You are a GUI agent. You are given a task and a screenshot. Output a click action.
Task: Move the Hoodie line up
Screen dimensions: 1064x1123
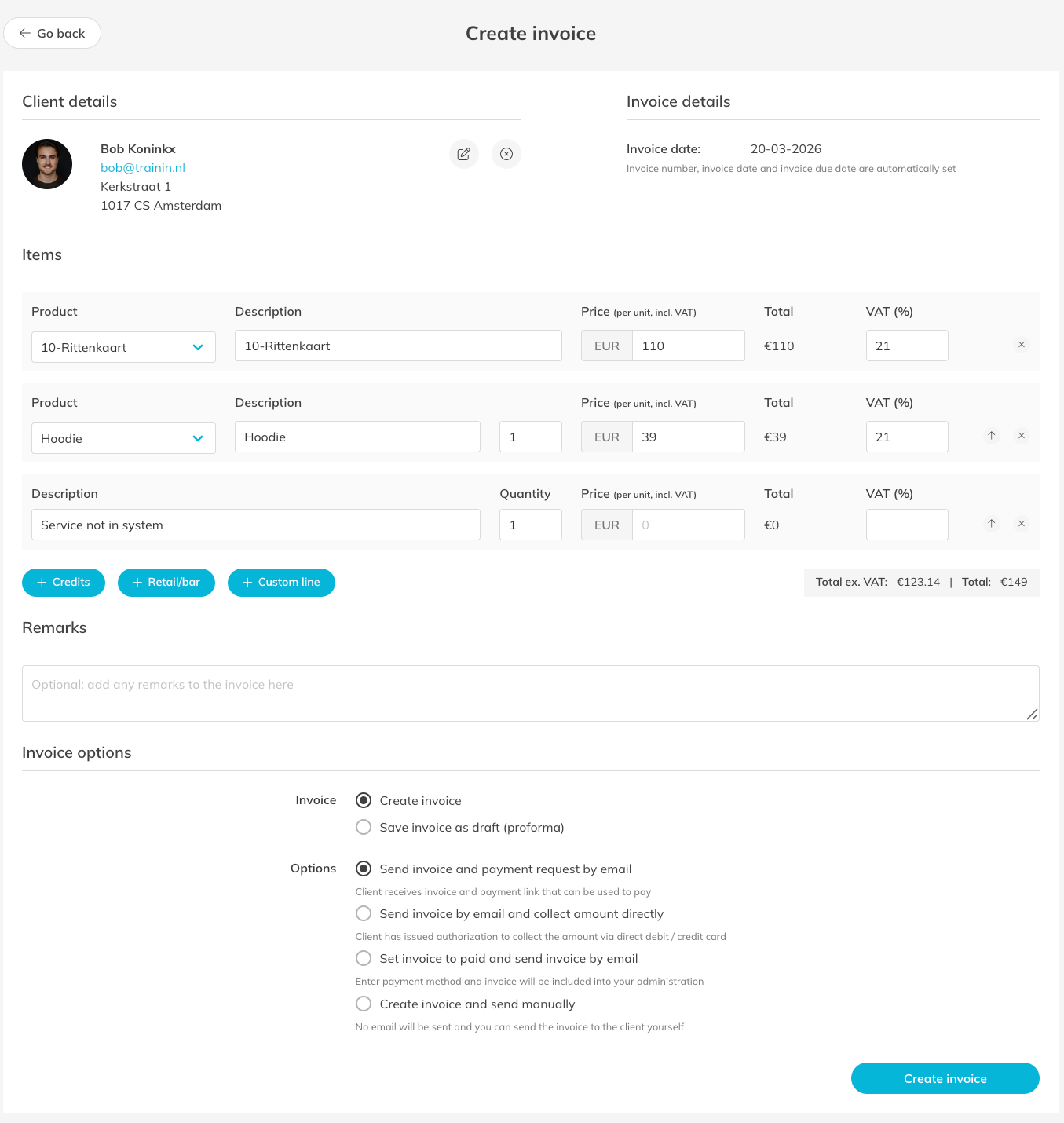pyautogui.click(x=992, y=436)
